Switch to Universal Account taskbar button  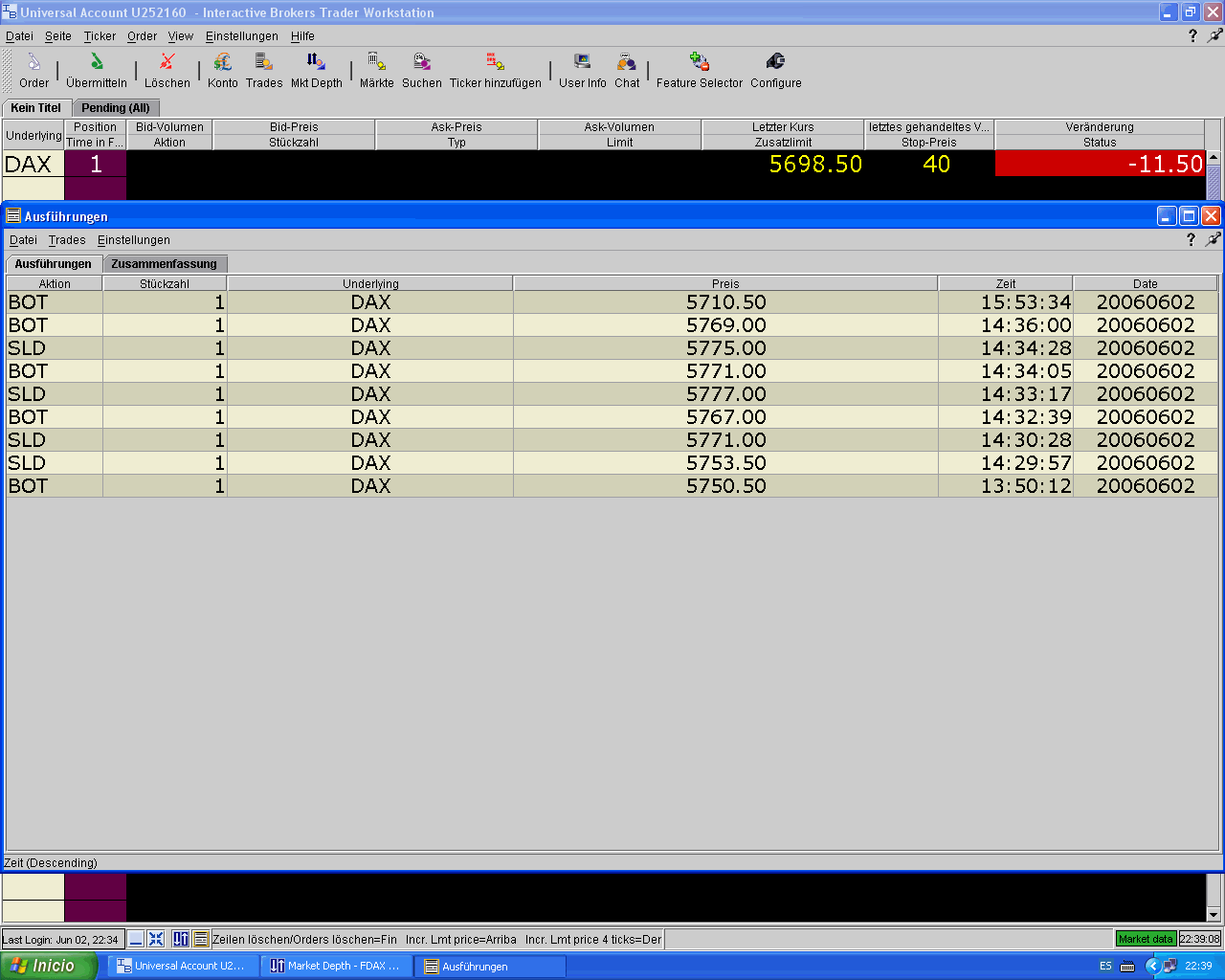(182, 966)
